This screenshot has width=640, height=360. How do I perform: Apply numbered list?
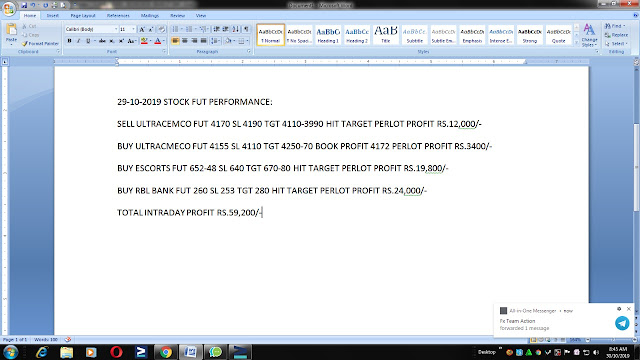[189, 29]
